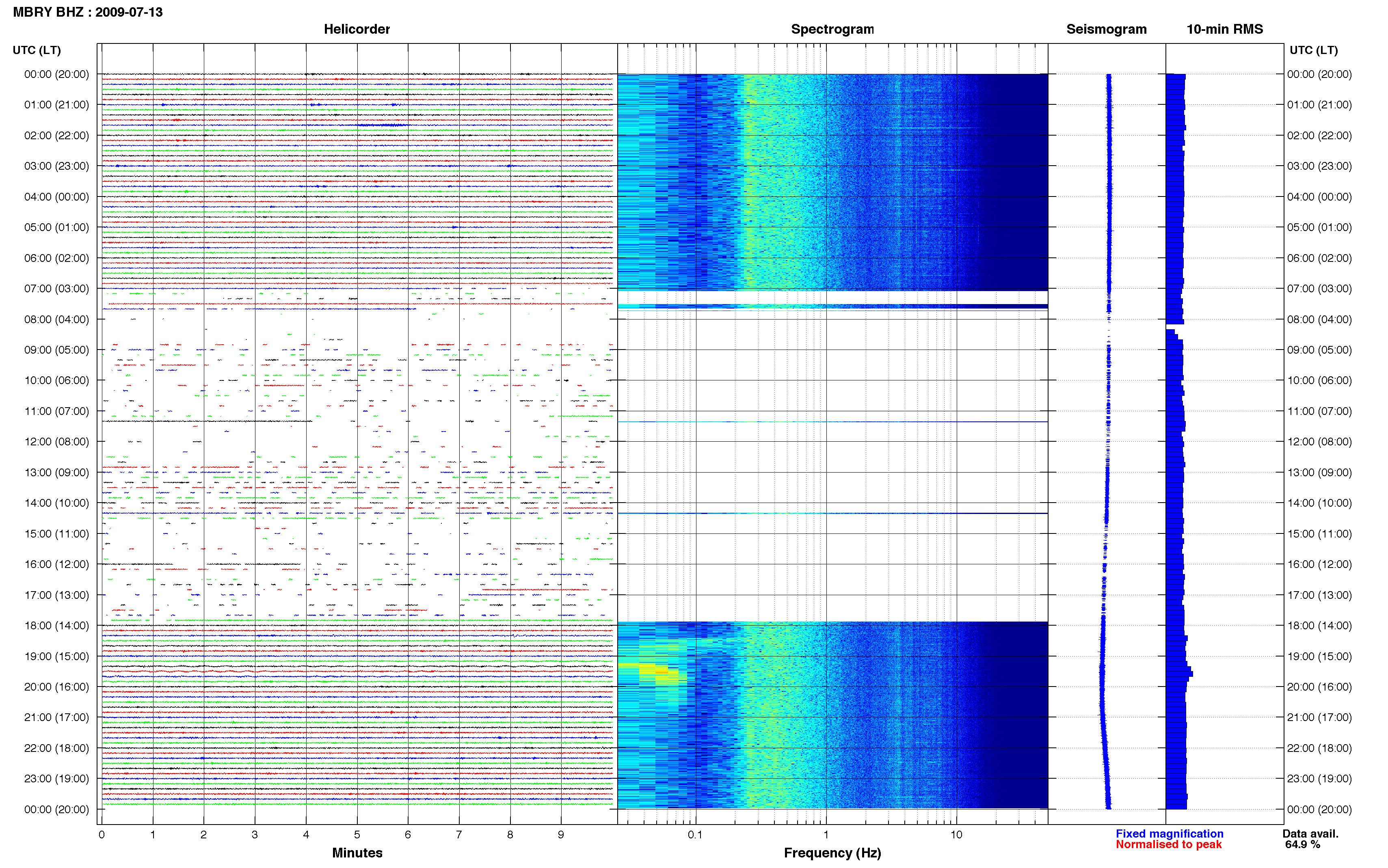Click the 64.9 % availability value
The width and height of the screenshot is (1388, 868).
tap(1303, 844)
